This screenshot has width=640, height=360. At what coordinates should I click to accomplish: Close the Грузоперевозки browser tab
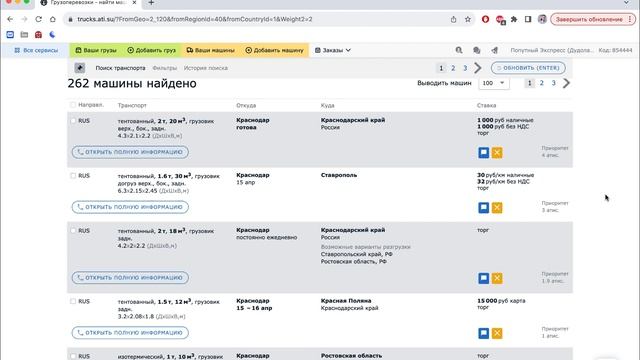[x=134, y=2]
